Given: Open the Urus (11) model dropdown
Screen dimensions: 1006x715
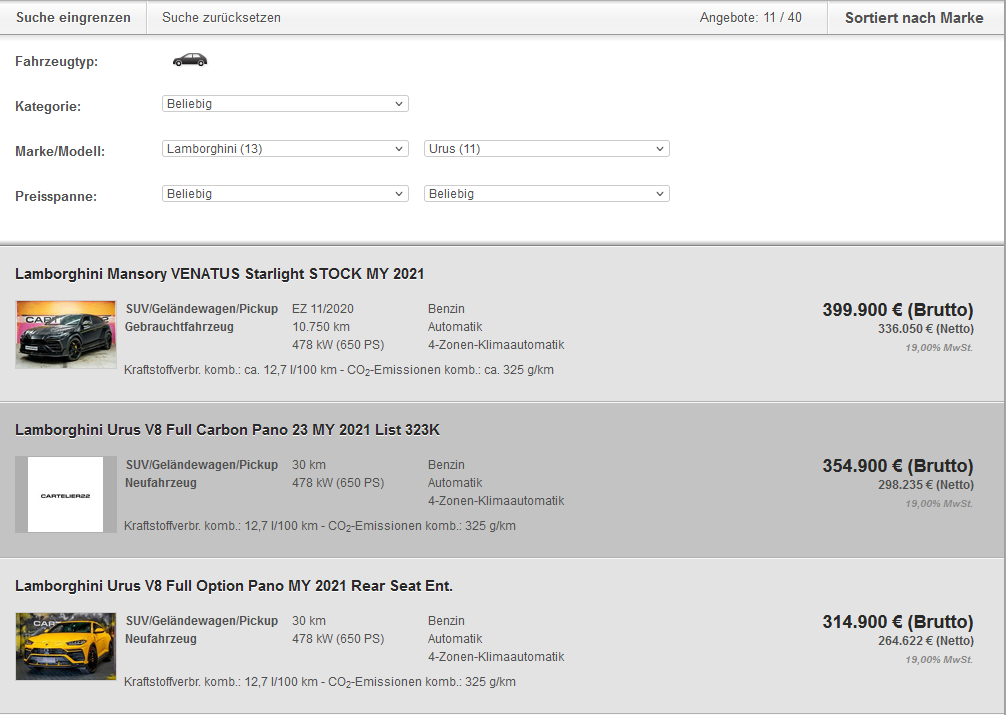Looking at the screenshot, I should [547, 148].
